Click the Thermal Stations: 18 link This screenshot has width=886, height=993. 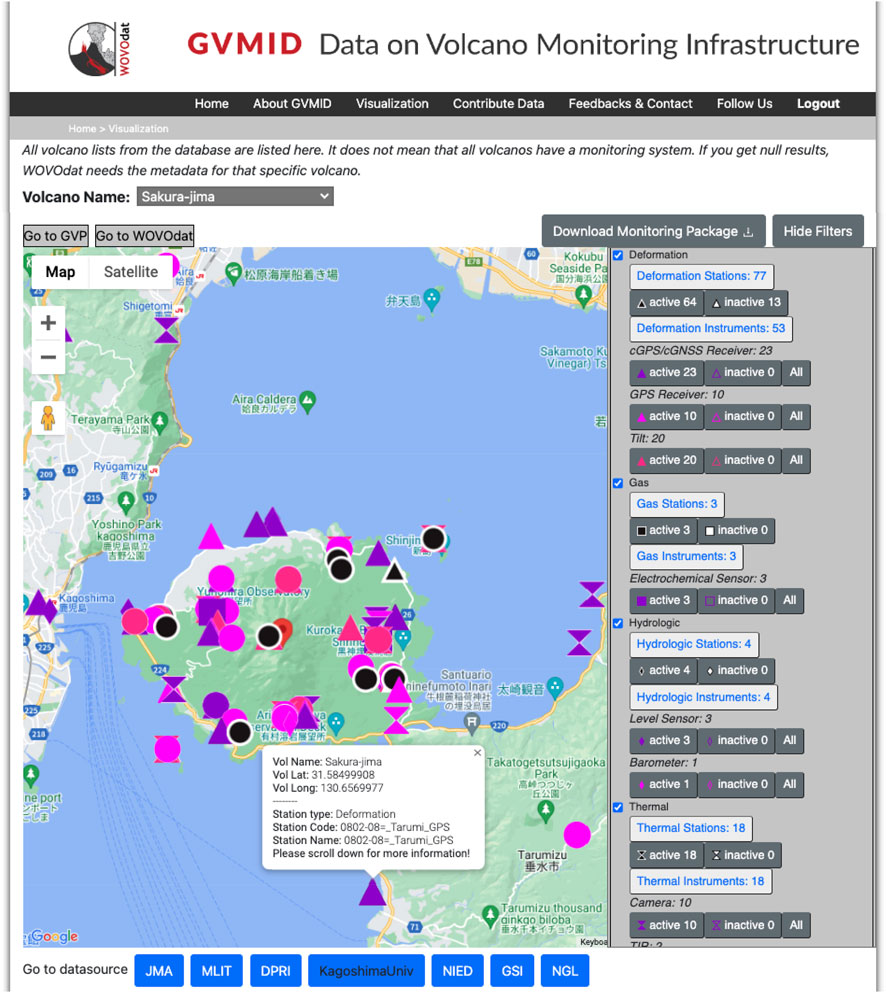tap(691, 828)
